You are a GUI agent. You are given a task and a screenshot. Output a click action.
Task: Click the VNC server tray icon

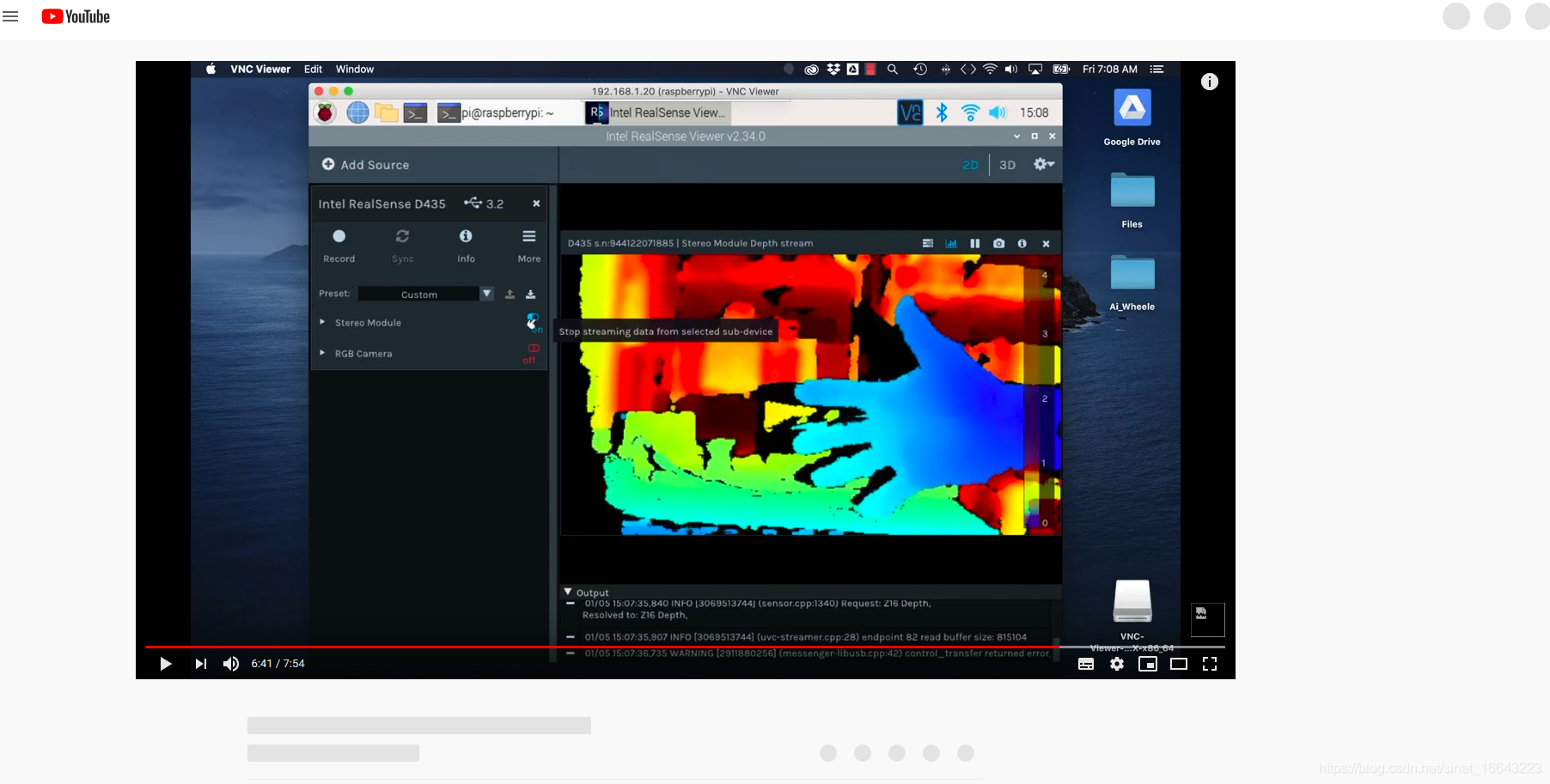910,112
